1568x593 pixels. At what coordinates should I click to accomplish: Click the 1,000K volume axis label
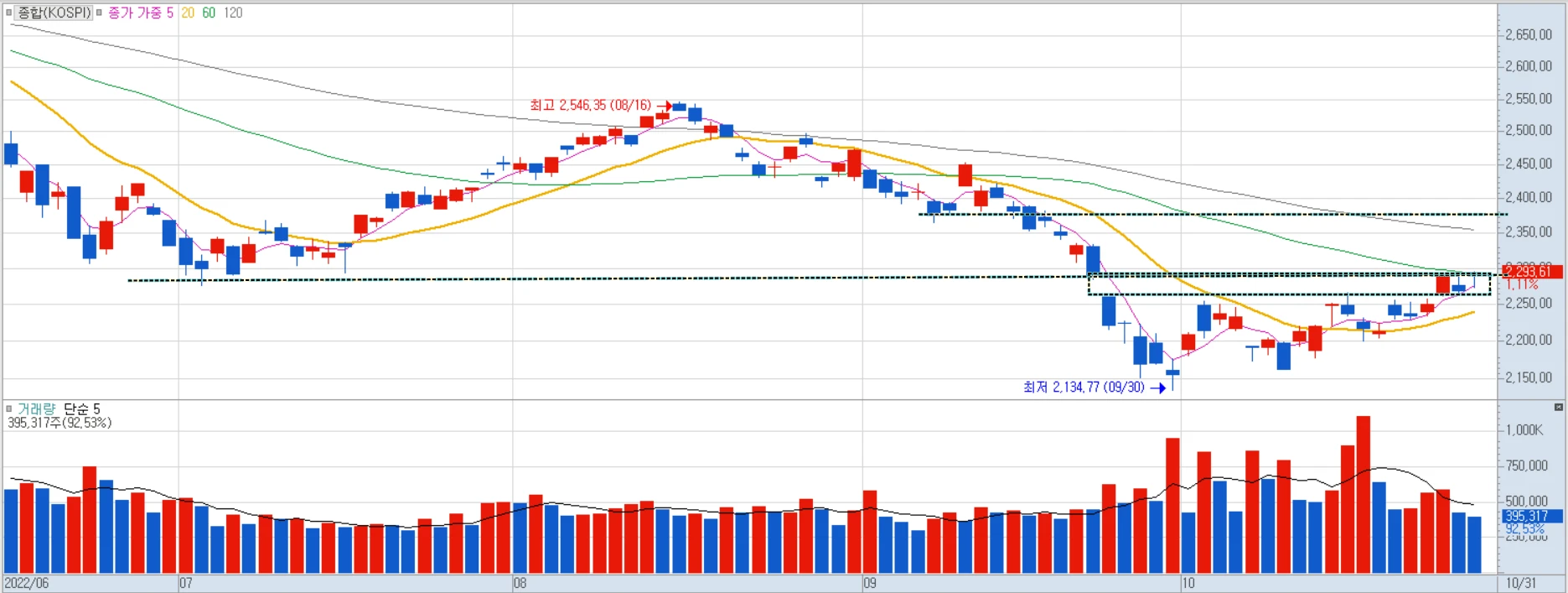[1524, 430]
